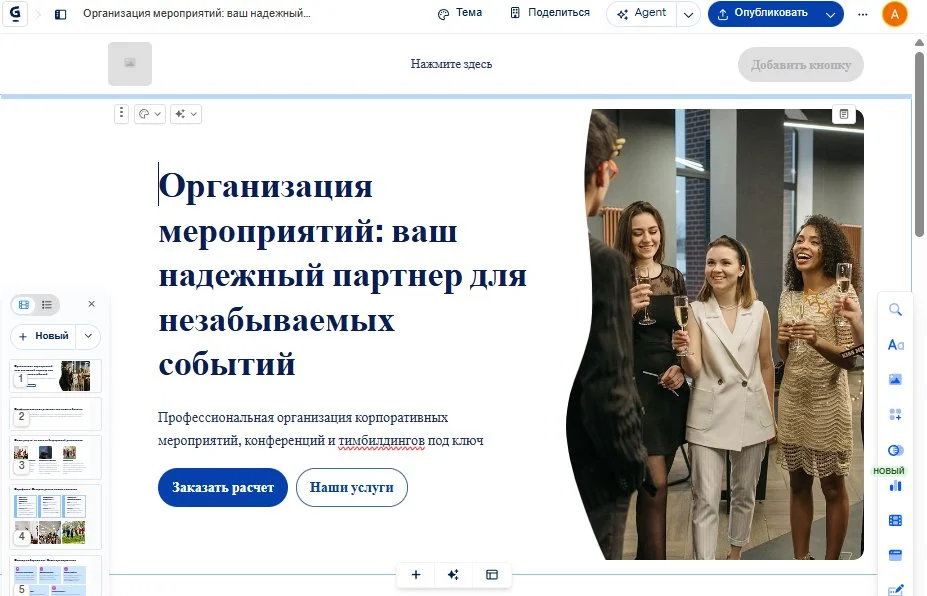This screenshot has height=596, width=927.
Task: Open the embed window tool
Action: coord(895,555)
